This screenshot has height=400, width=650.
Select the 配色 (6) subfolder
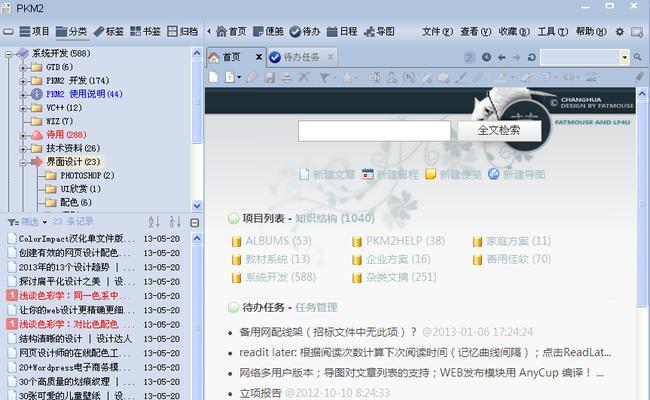[x=76, y=202]
